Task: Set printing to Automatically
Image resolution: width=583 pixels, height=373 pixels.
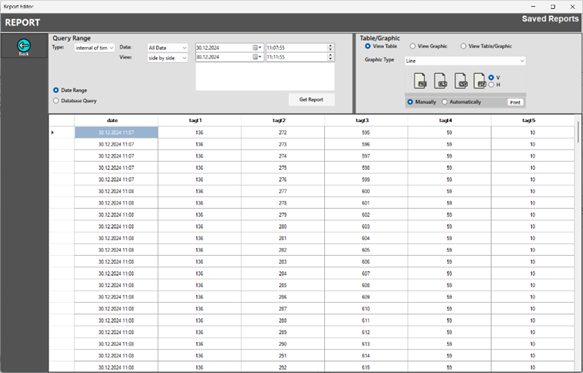Action: 445,102
